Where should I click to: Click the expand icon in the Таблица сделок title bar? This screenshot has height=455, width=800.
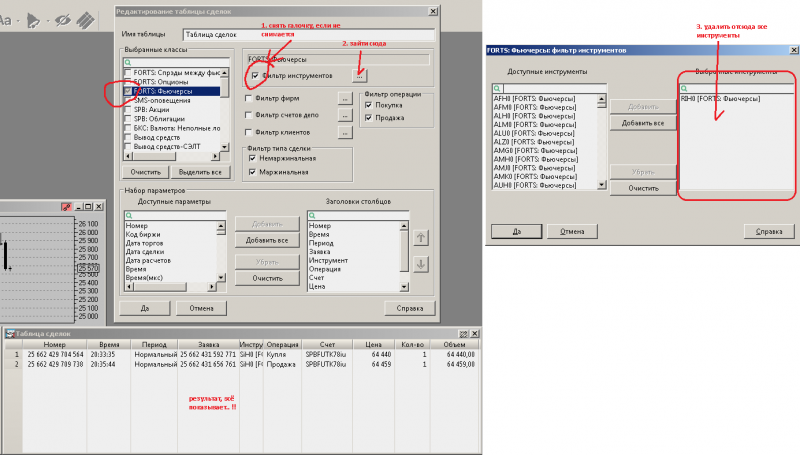[x=463, y=334]
